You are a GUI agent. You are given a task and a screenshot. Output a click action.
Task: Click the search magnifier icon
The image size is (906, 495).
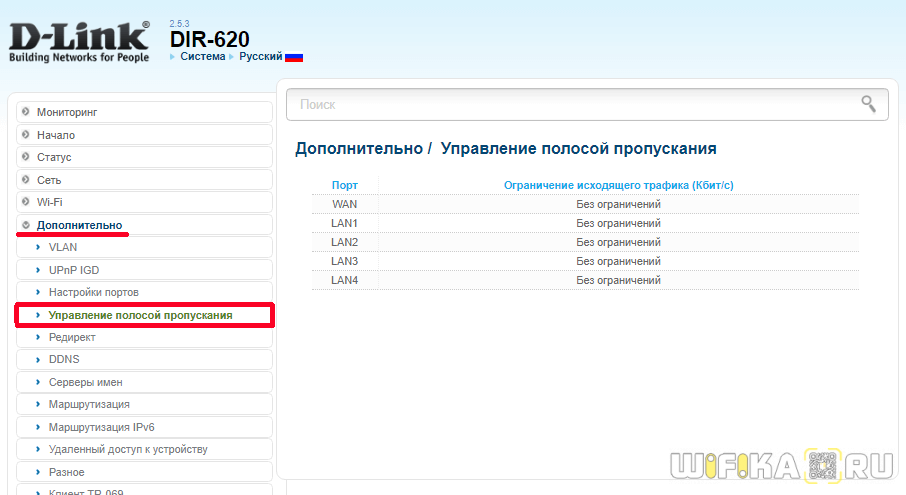[868, 103]
